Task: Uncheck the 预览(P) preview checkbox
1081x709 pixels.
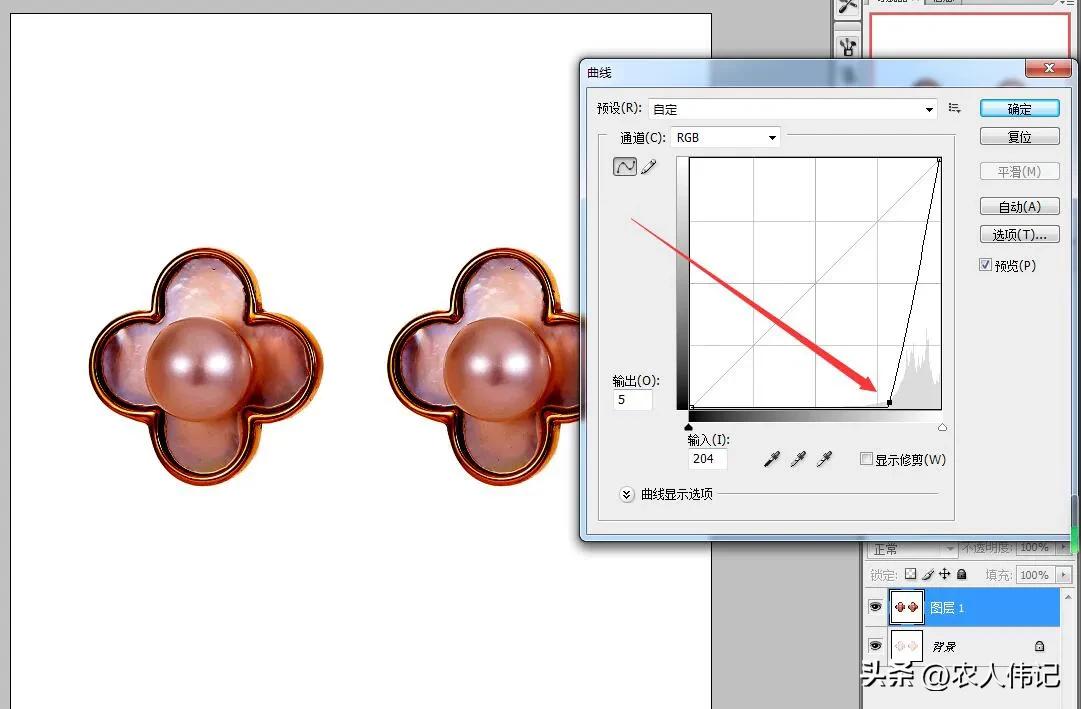Action: 986,265
